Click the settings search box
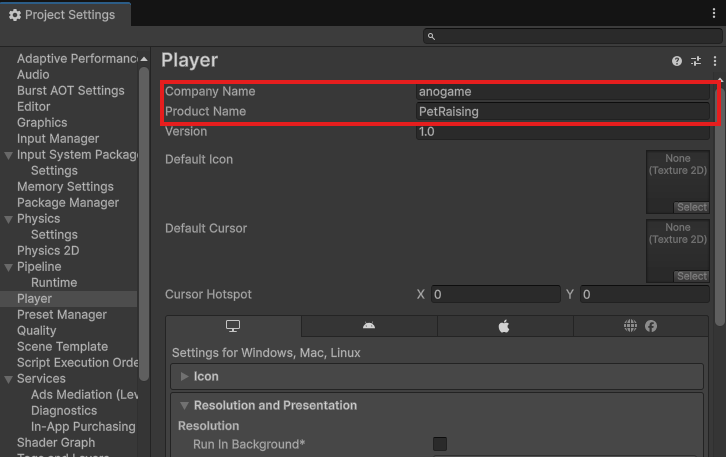Viewport: 726px width, 457px height. point(573,36)
